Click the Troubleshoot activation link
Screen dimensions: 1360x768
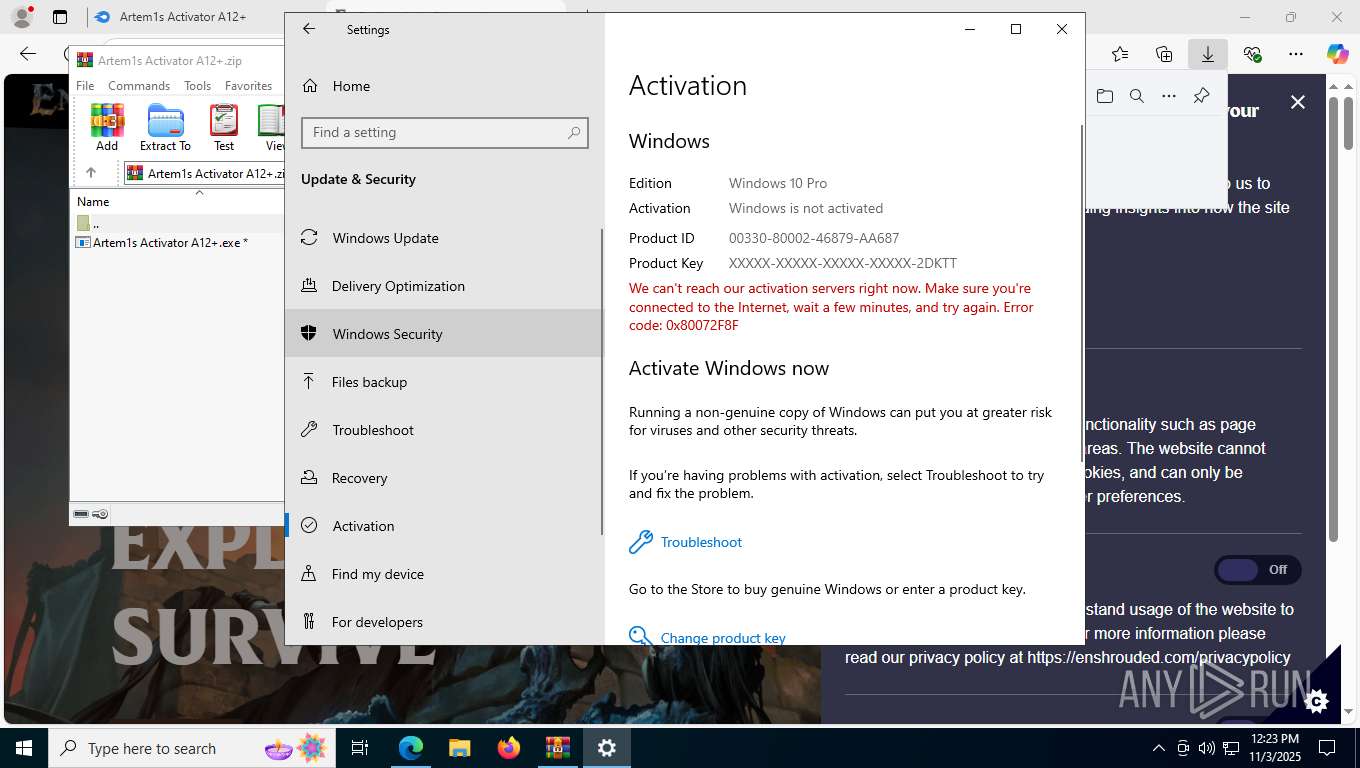click(x=701, y=542)
